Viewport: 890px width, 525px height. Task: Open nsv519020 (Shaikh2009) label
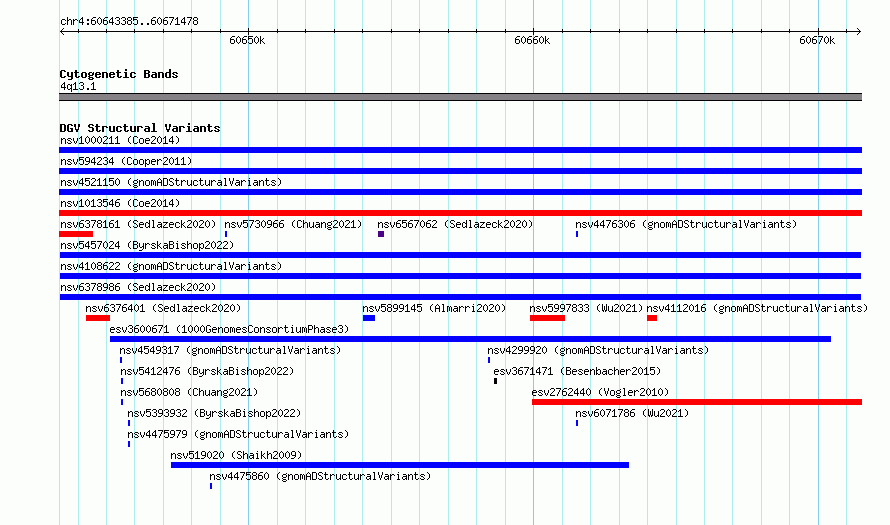pos(236,455)
